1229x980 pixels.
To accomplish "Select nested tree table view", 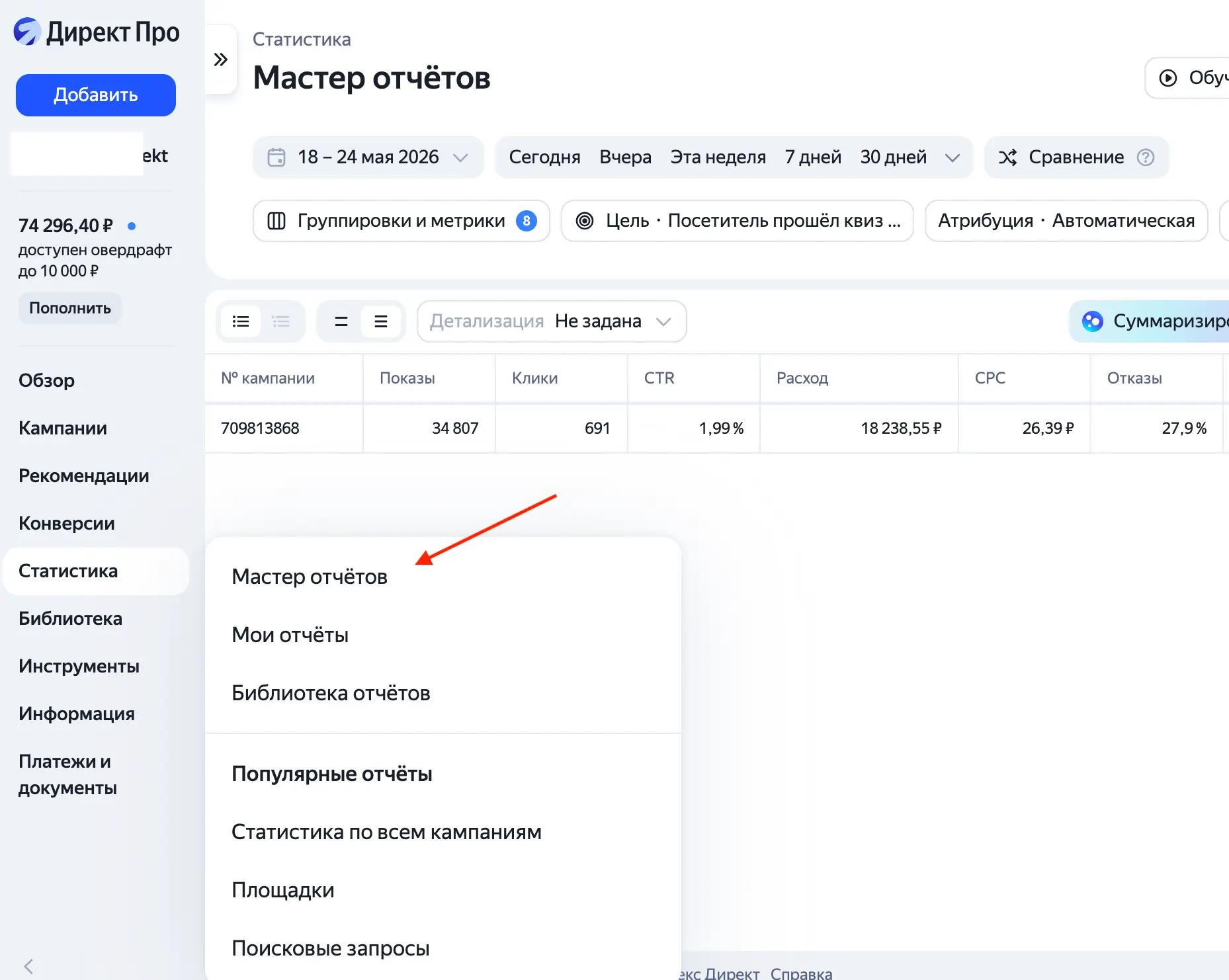I will click(281, 321).
